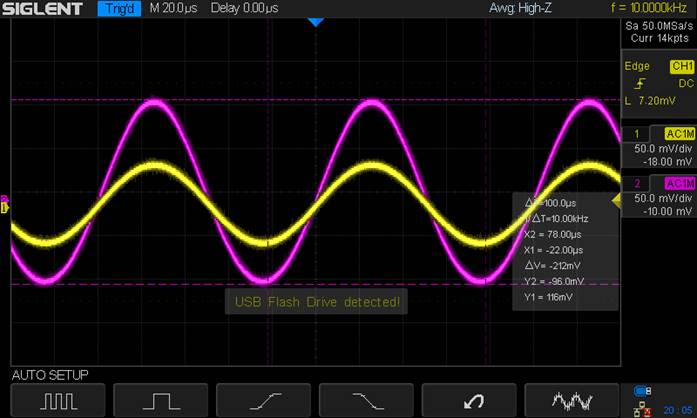Click the USB Flash Drive detected message
Screen dimensions: 697x418
click(x=316, y=302)
